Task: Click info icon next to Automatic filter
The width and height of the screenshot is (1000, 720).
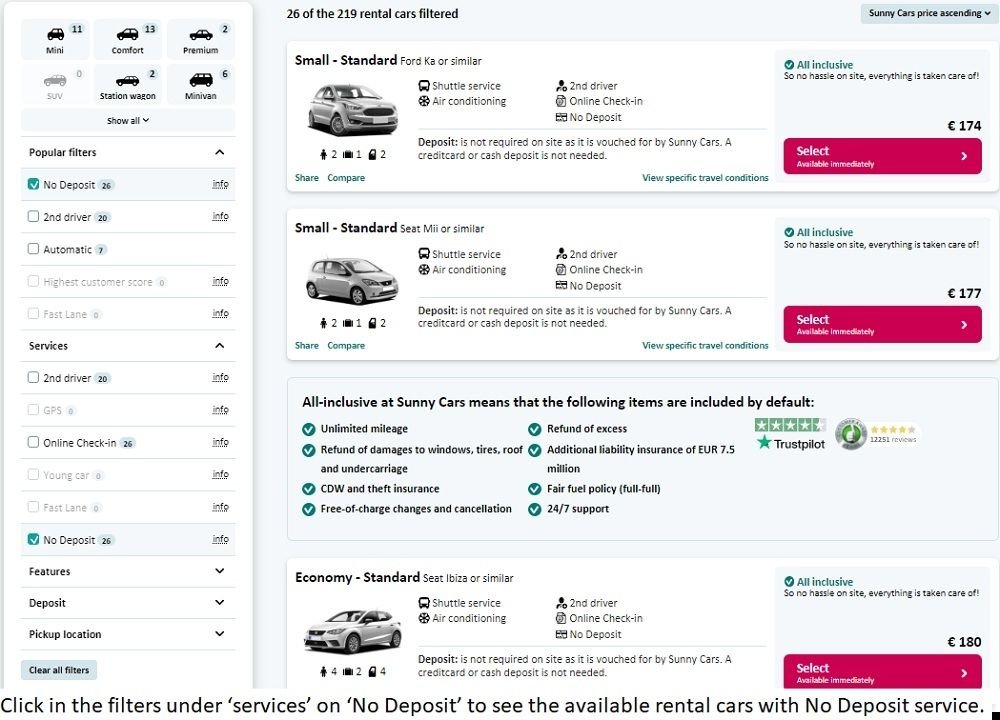Action: 220,249
